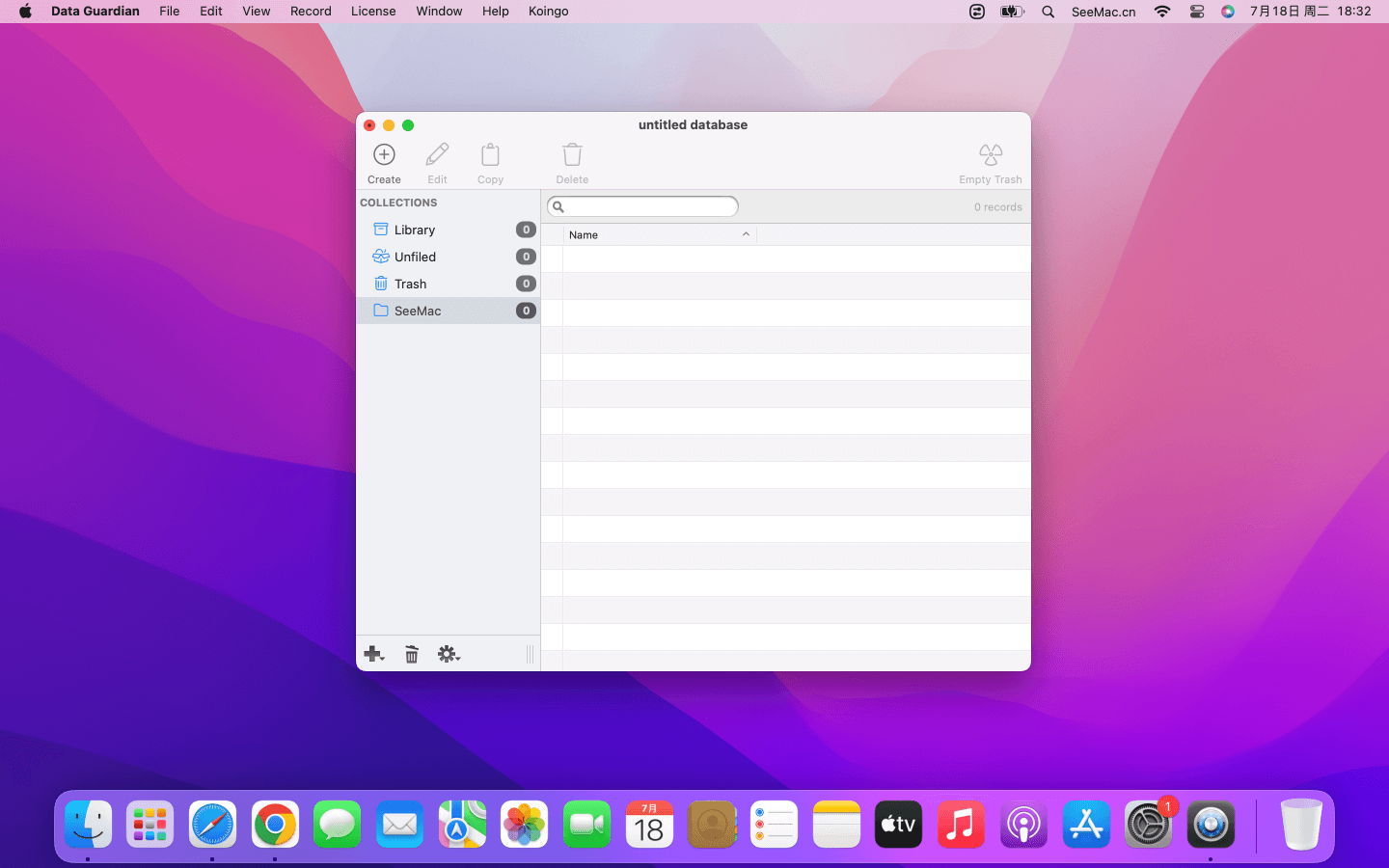Open Control Center from menu bar
The image size is (1389, 868).
tap(1197, 12)
